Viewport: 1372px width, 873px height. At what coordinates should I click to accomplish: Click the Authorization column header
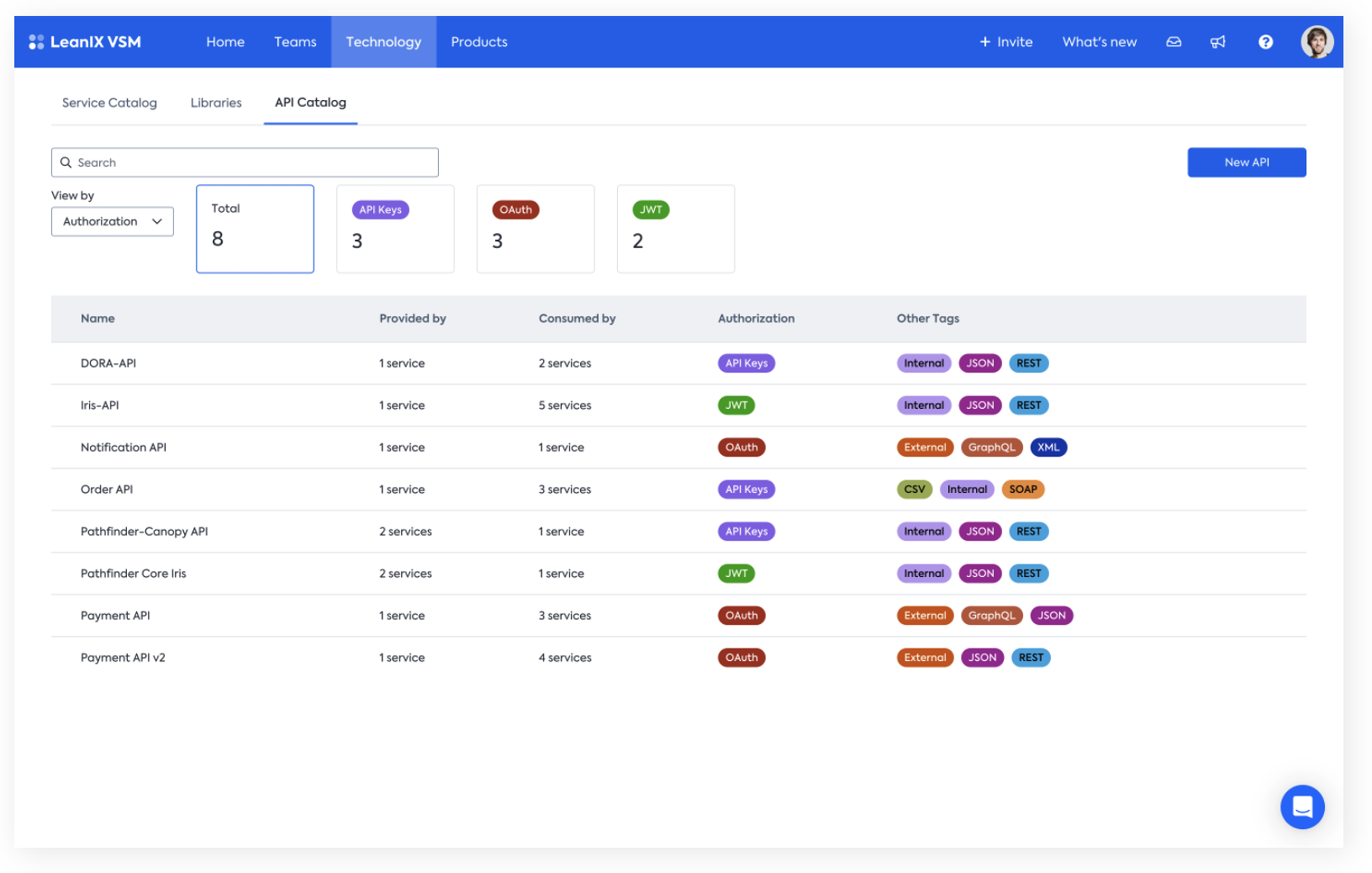coord(756,319)
